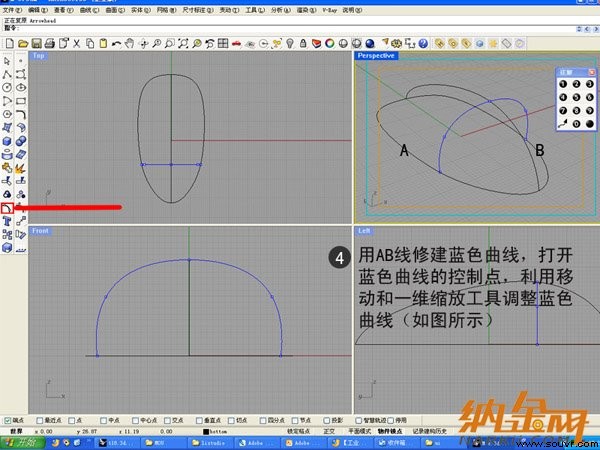Select the Circle tool in the sidebar
600x450 pixels.
(x=7, y=88)
